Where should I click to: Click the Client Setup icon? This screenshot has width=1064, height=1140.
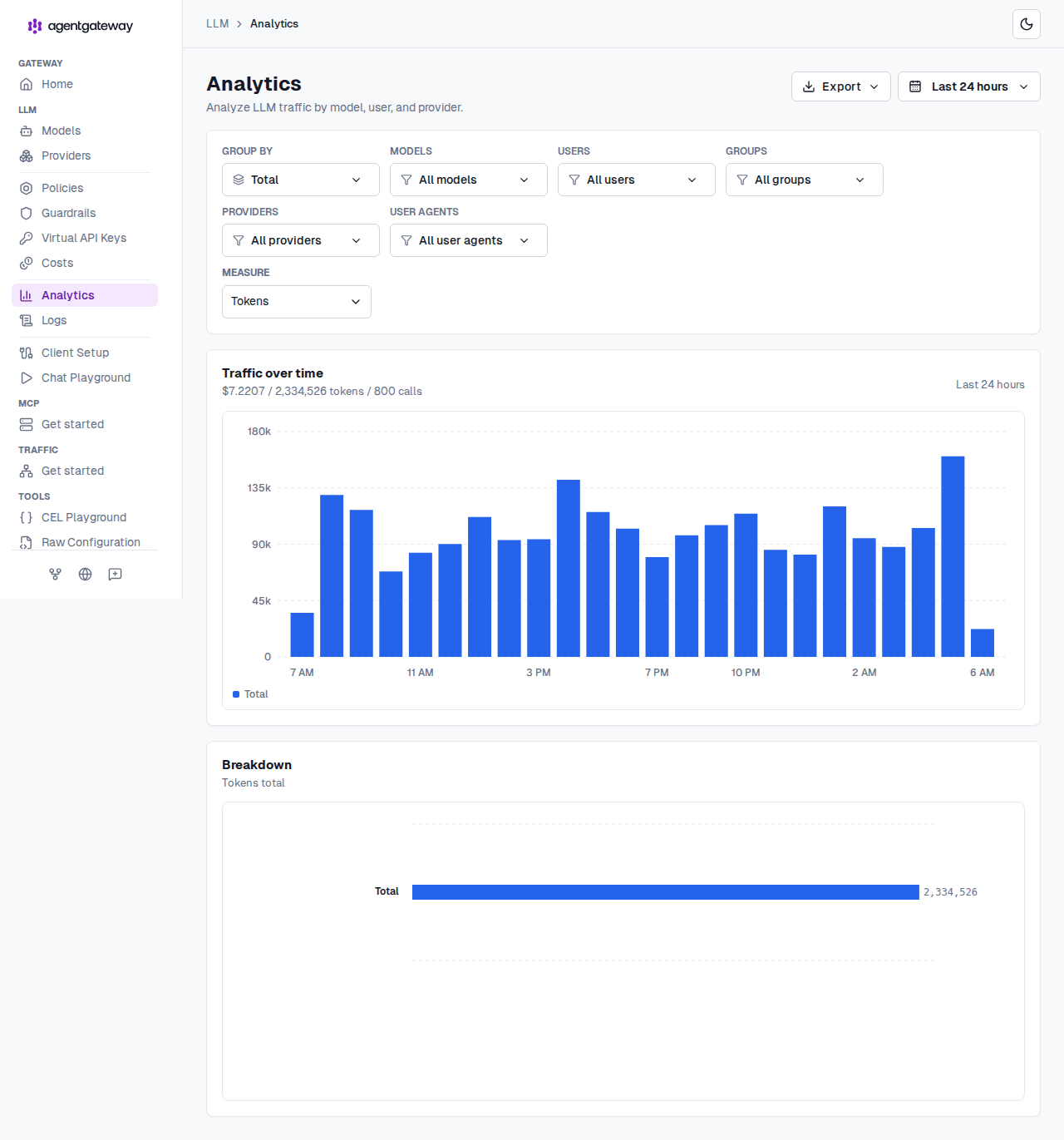tap(27, 353)
